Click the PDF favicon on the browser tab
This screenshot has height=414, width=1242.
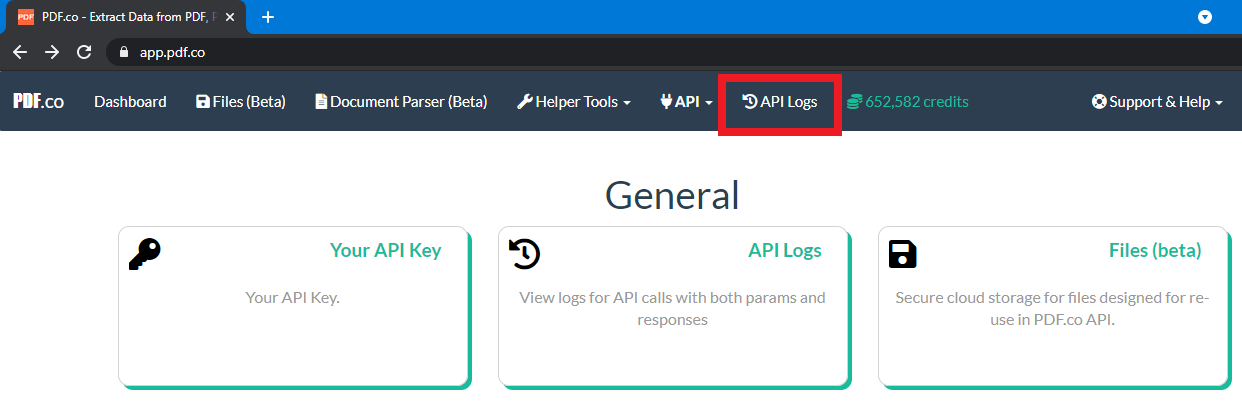coord(25,17)
